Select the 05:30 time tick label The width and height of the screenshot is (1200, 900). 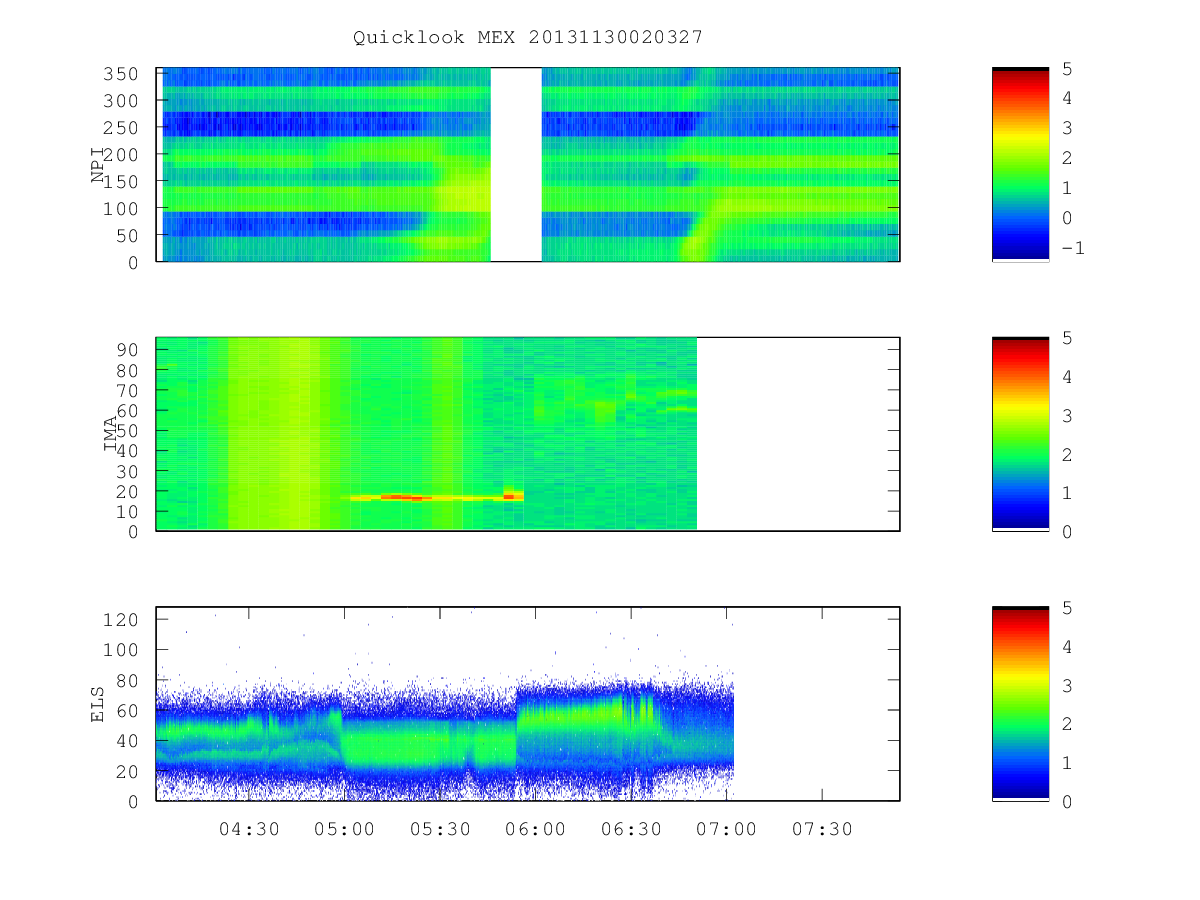[440, 830]
